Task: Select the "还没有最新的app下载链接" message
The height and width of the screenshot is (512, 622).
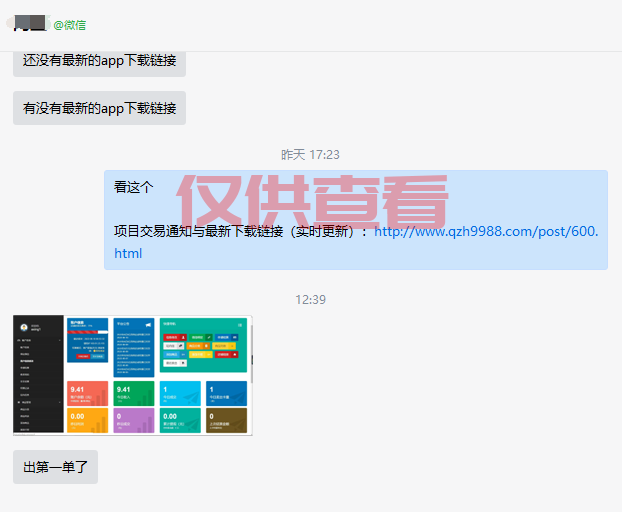Action: 99,60
